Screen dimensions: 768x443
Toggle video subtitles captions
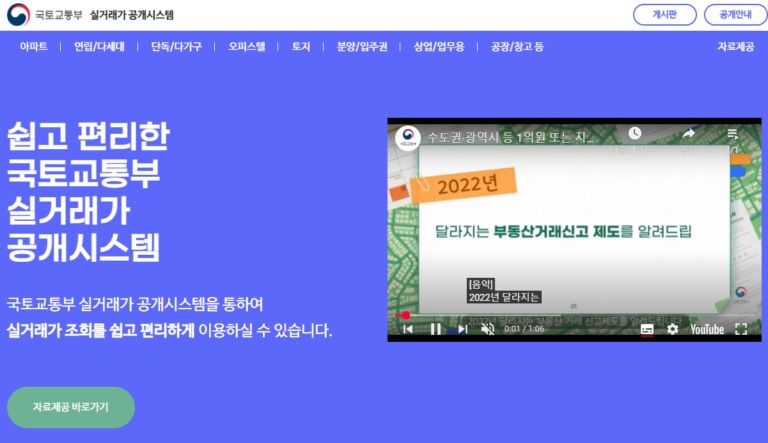tap(647, 329)
